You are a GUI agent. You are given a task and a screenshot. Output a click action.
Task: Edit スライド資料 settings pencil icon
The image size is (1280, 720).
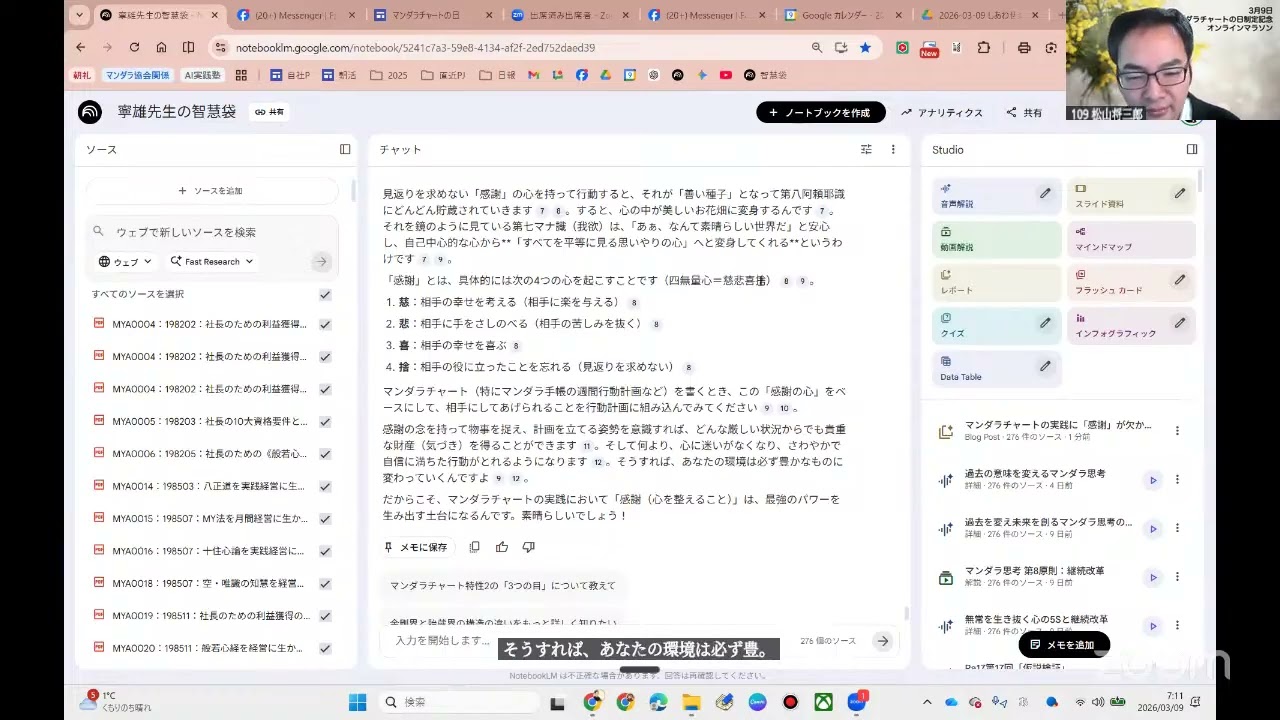1180,193
